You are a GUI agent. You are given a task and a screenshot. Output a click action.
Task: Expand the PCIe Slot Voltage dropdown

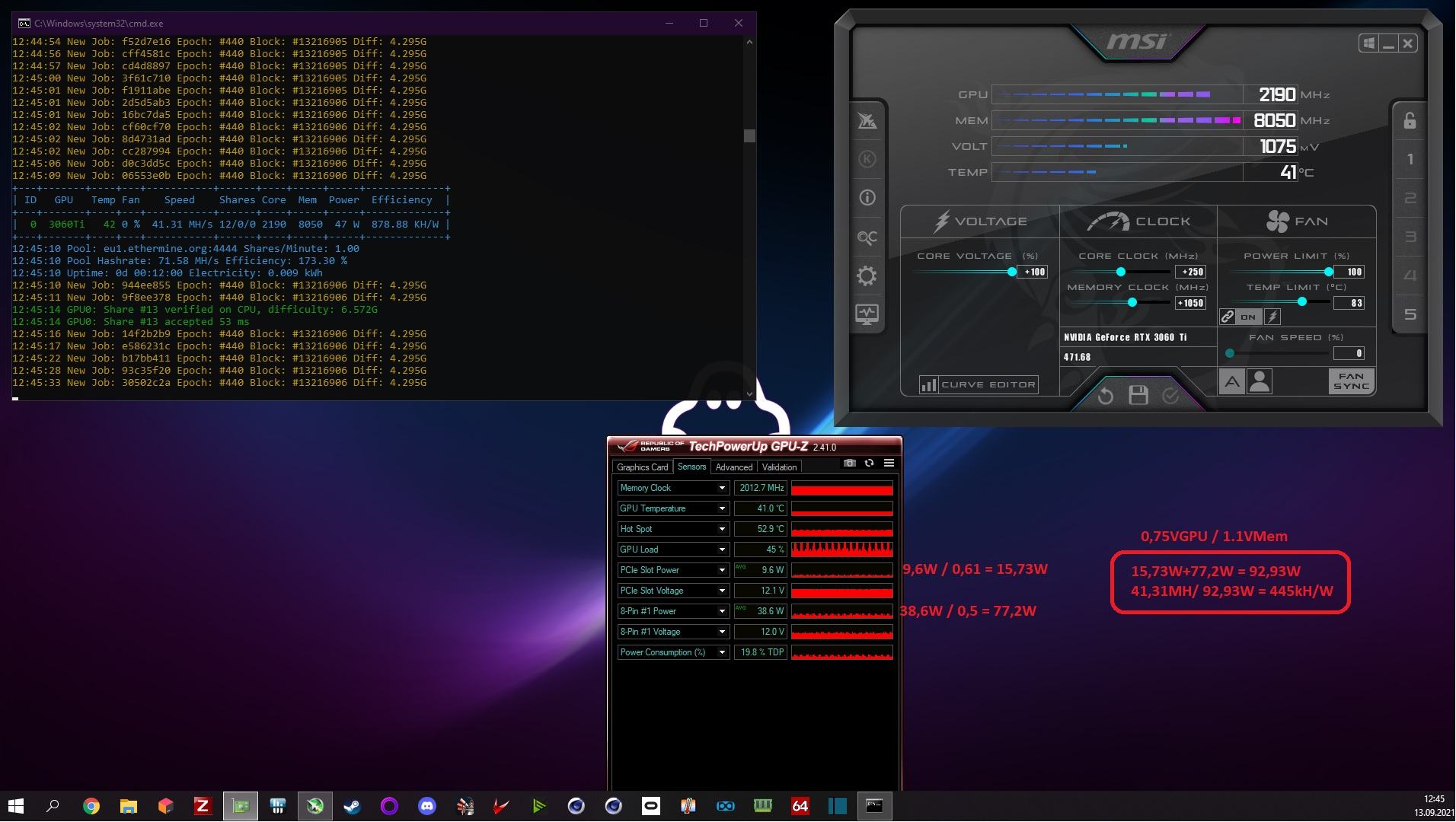click(x=722, y=591)
